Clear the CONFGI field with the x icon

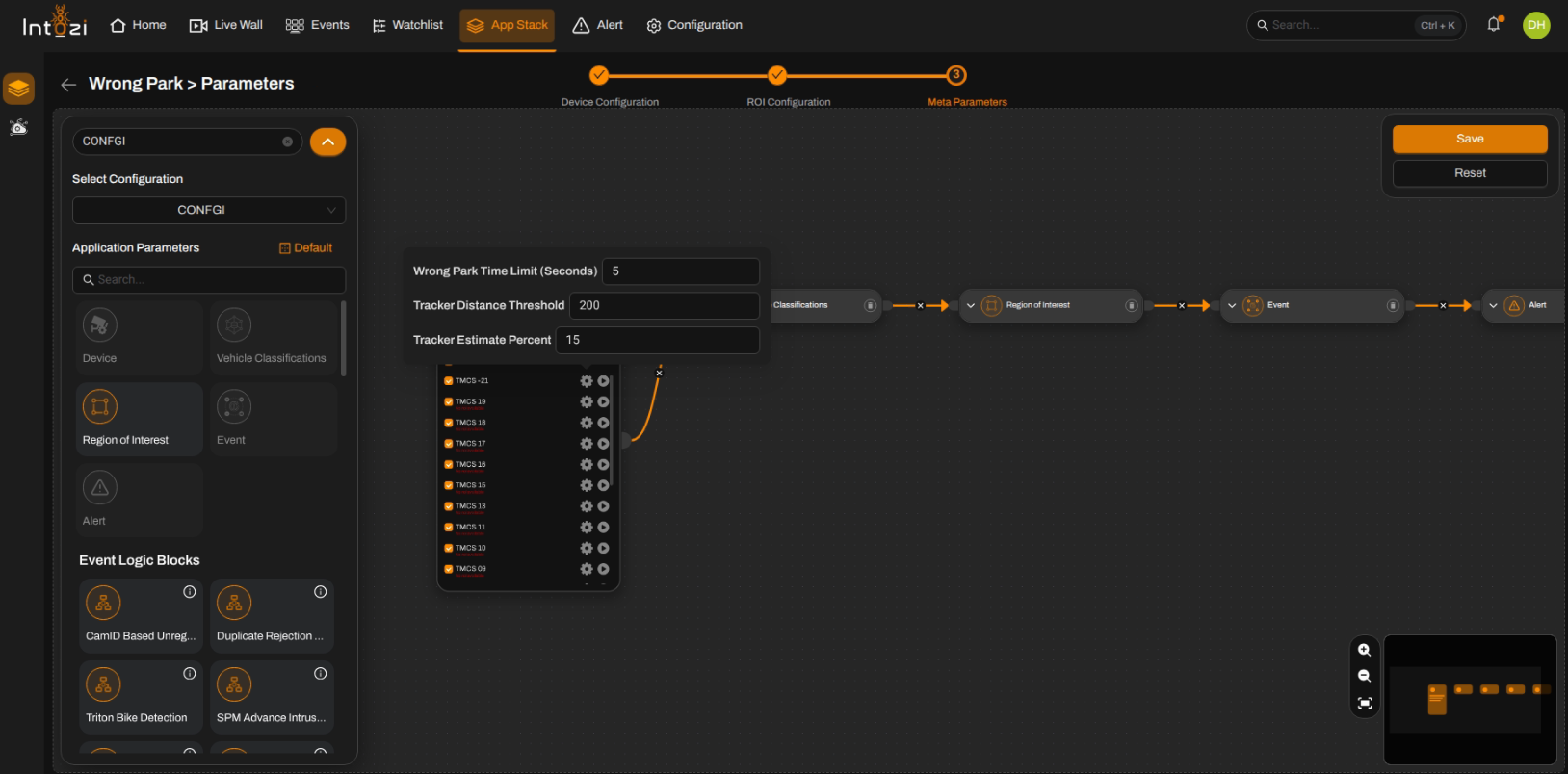tap(287, 142)
